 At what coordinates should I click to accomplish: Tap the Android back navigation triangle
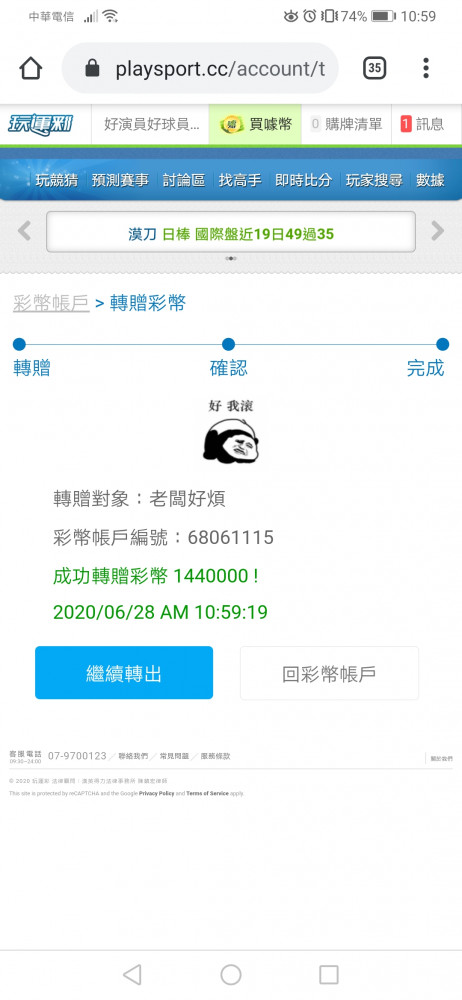point(131,974)
